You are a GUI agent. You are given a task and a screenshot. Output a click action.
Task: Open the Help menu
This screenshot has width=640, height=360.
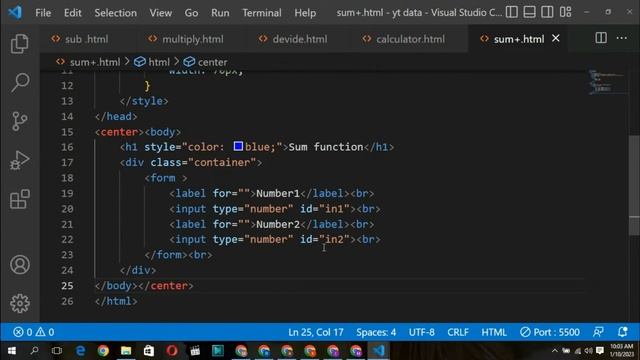(305, 13)
